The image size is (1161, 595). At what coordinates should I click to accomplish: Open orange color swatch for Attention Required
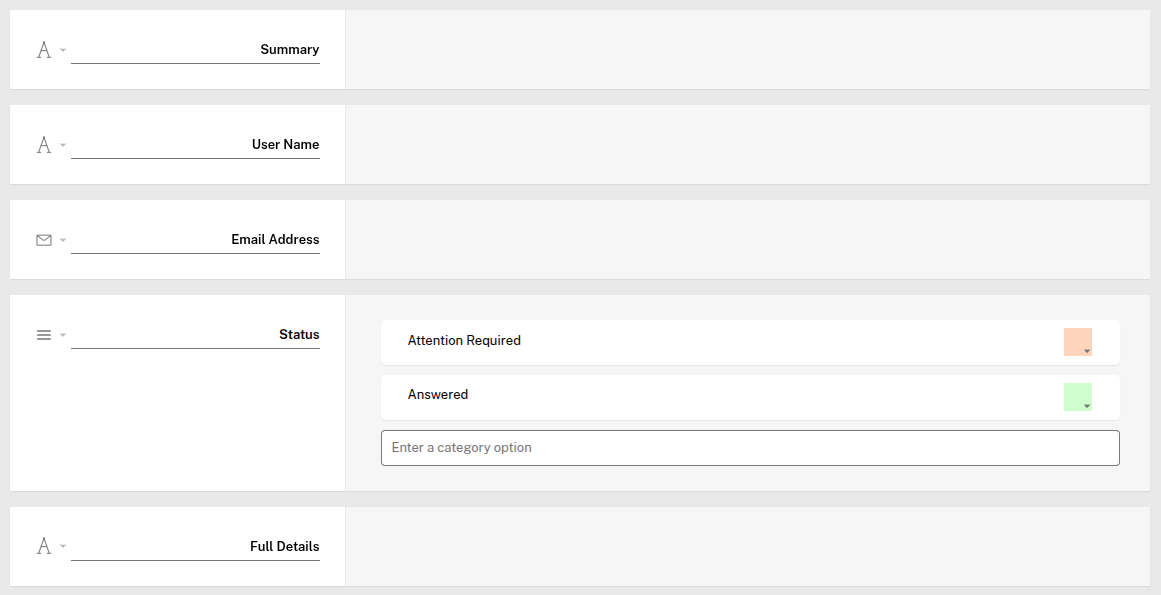tap(1077, 342)
